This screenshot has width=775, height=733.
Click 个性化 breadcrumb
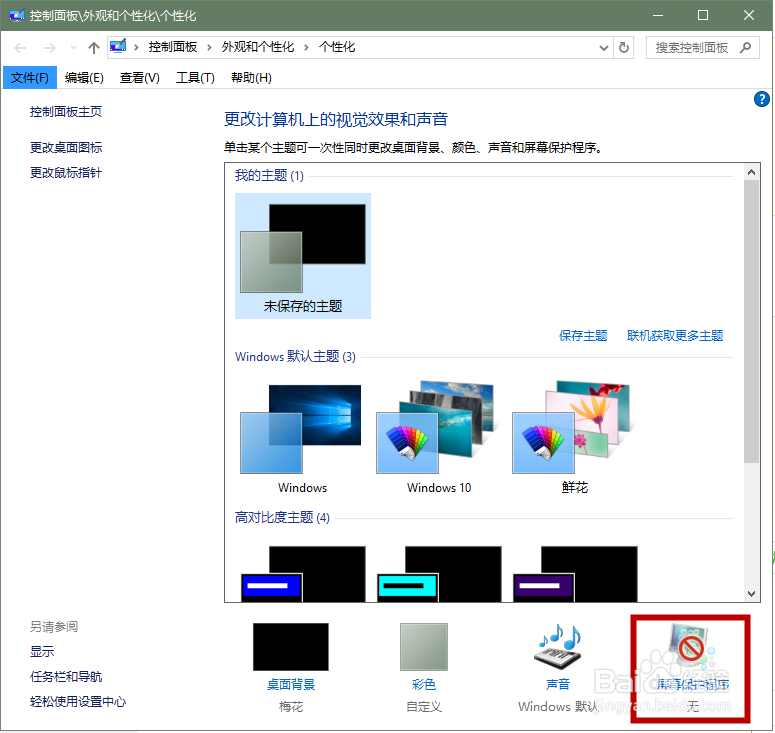click(x=337, y=47)
